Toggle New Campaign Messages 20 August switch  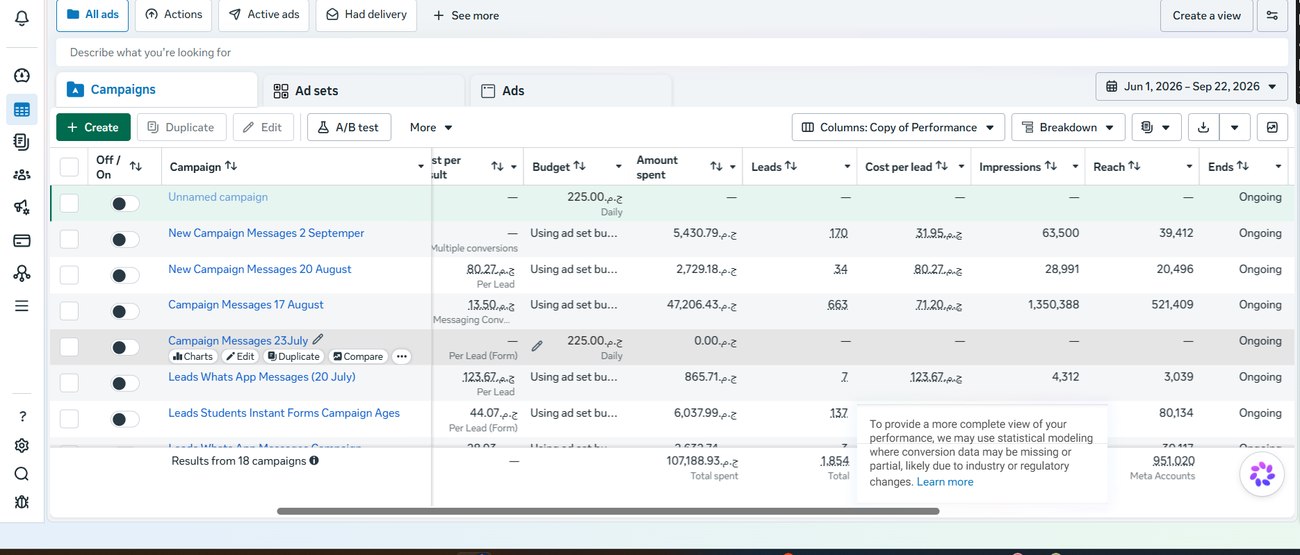pos(125,275)
